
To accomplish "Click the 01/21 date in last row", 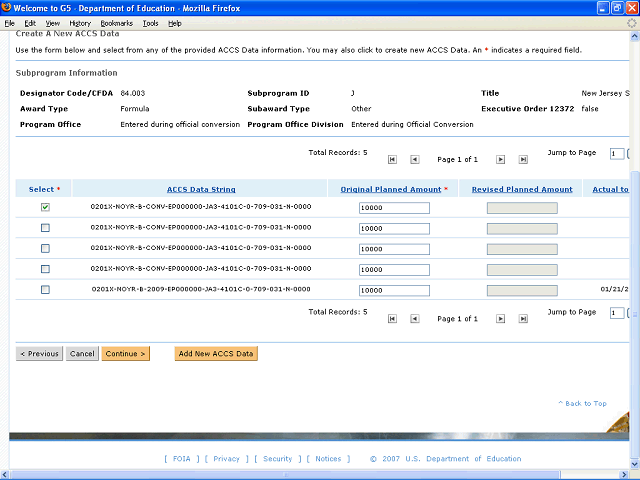I will 614,289.
